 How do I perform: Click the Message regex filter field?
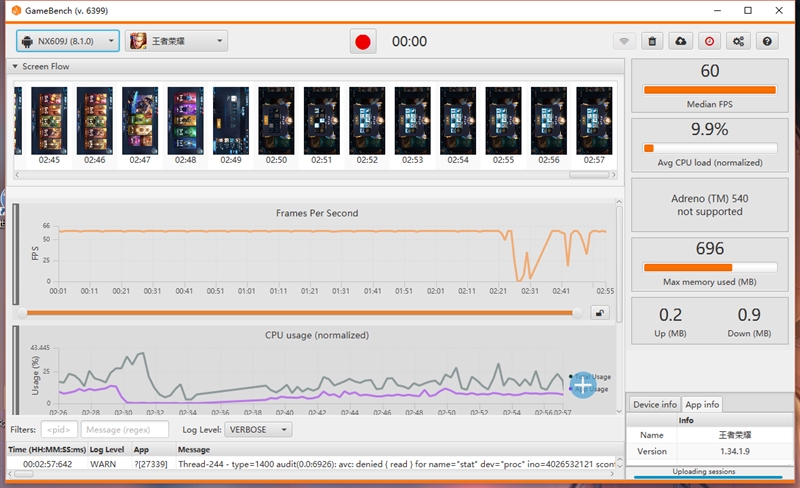click(124, 429)
